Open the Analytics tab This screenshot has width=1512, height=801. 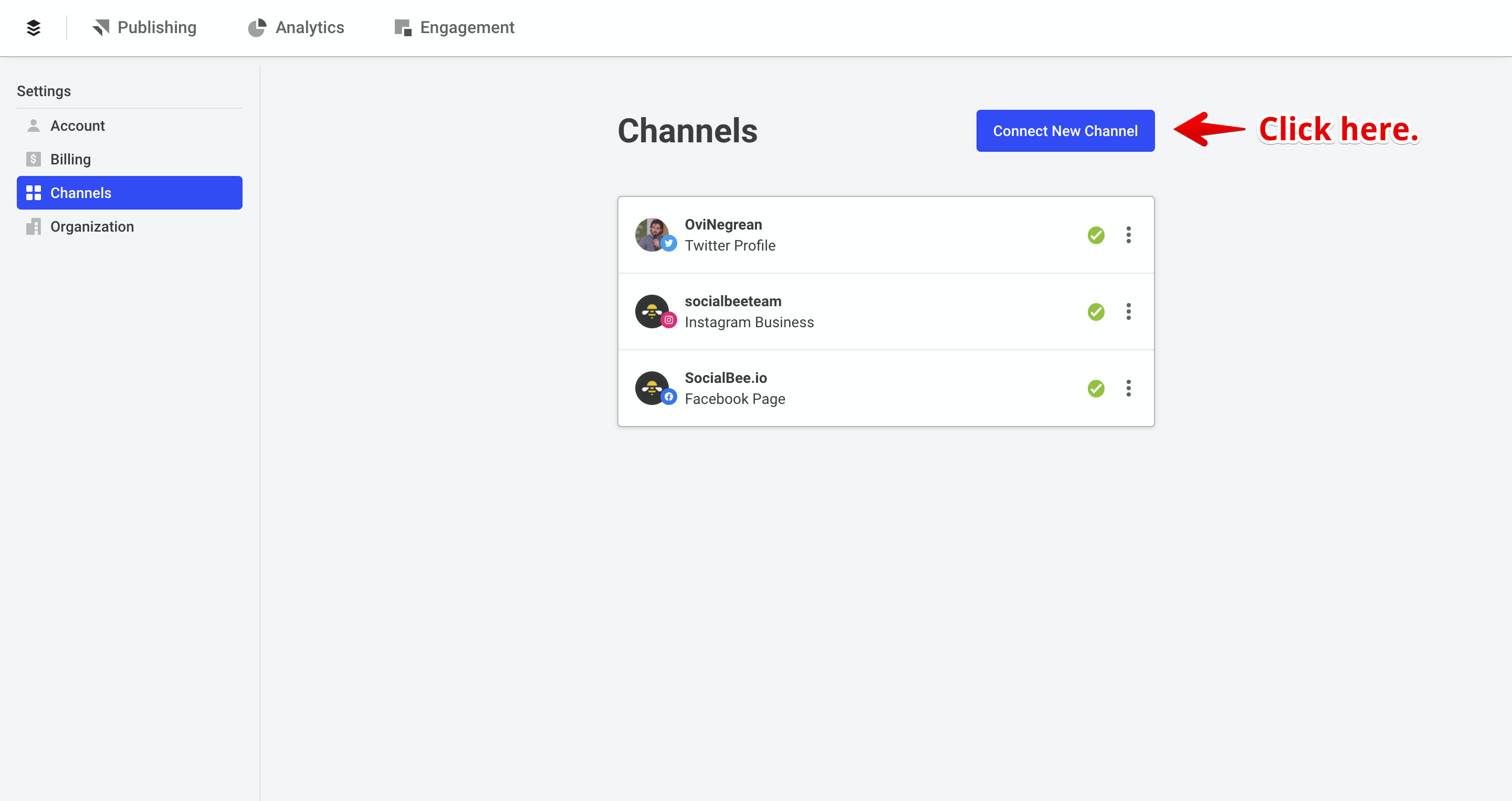(296, 28)
